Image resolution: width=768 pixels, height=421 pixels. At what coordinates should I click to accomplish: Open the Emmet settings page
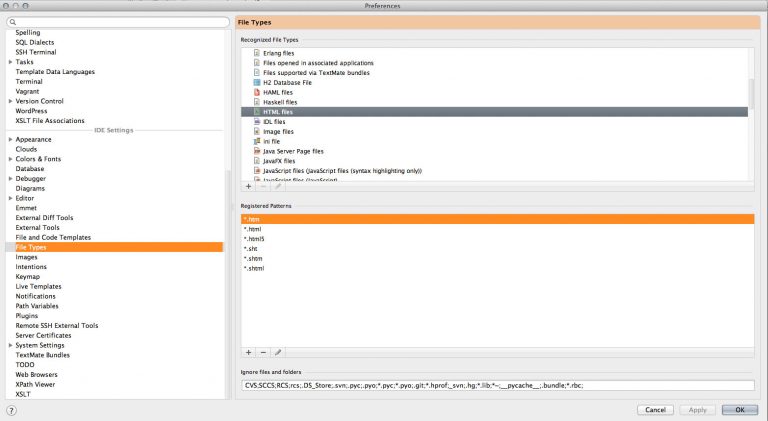click(26, 208)
